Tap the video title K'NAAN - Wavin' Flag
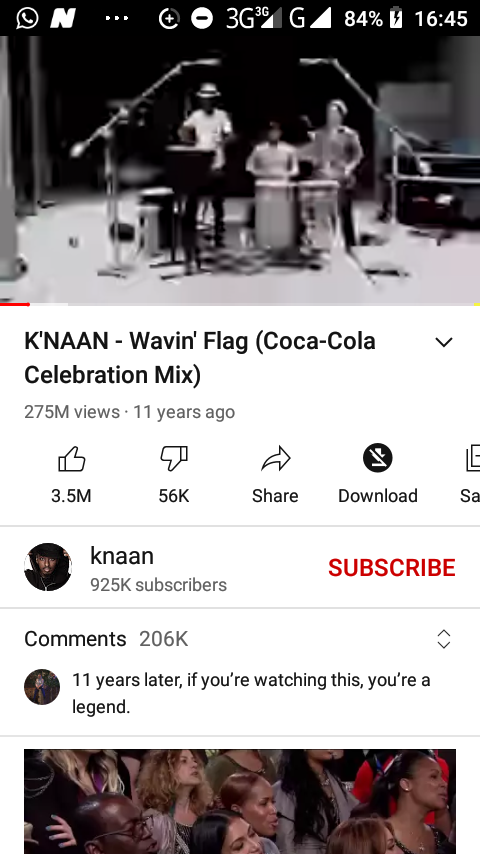The width and height of the screenshot is (480, 854). click(x=200, y=358)
